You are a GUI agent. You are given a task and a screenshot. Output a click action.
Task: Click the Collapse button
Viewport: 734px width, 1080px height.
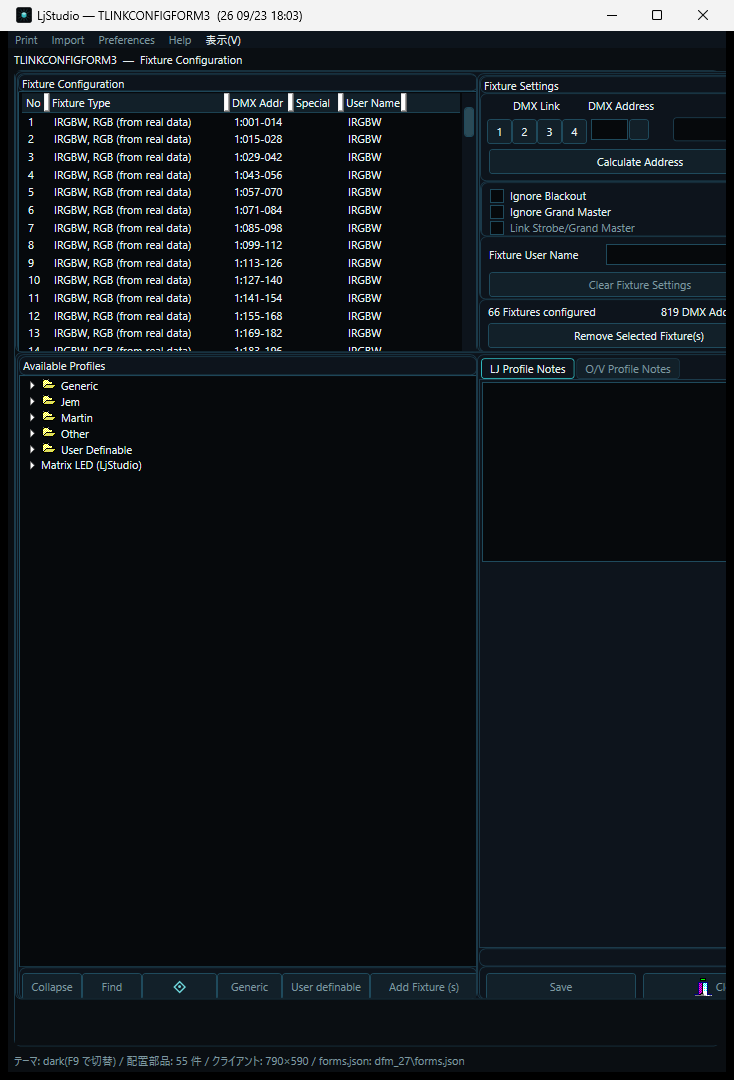pyautogui.click(x=52, y=987)
